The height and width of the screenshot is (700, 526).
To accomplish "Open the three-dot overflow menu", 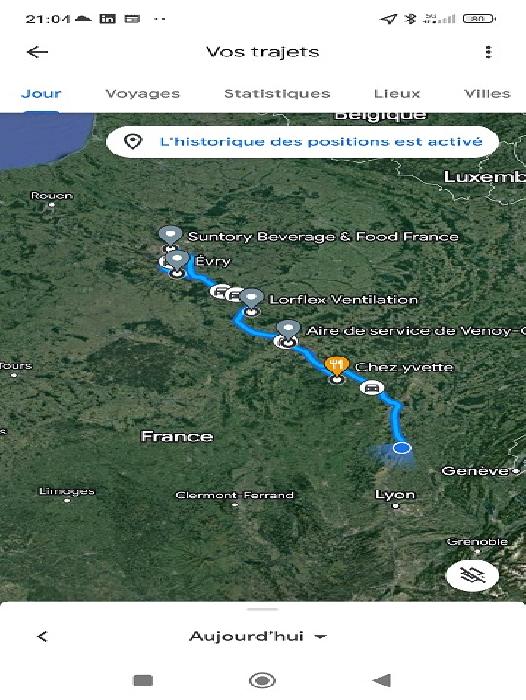I will [488, 52].
